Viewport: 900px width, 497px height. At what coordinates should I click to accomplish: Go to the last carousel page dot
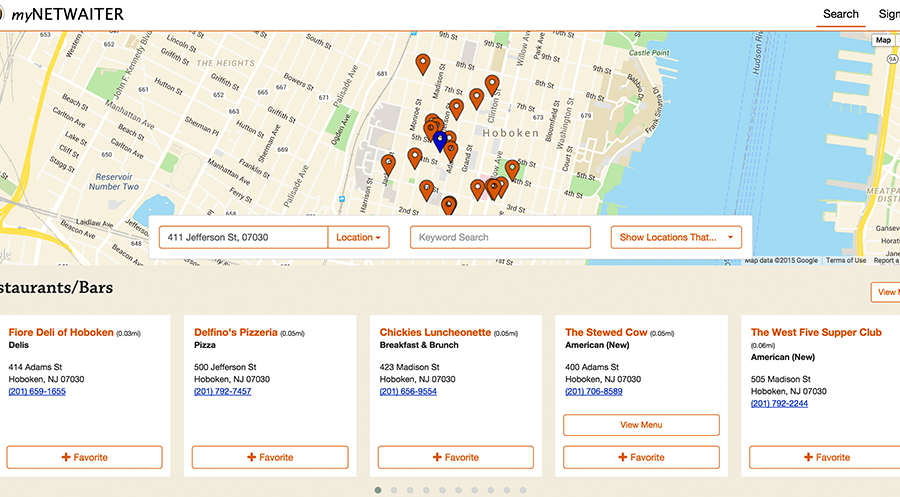pos(522,490)
